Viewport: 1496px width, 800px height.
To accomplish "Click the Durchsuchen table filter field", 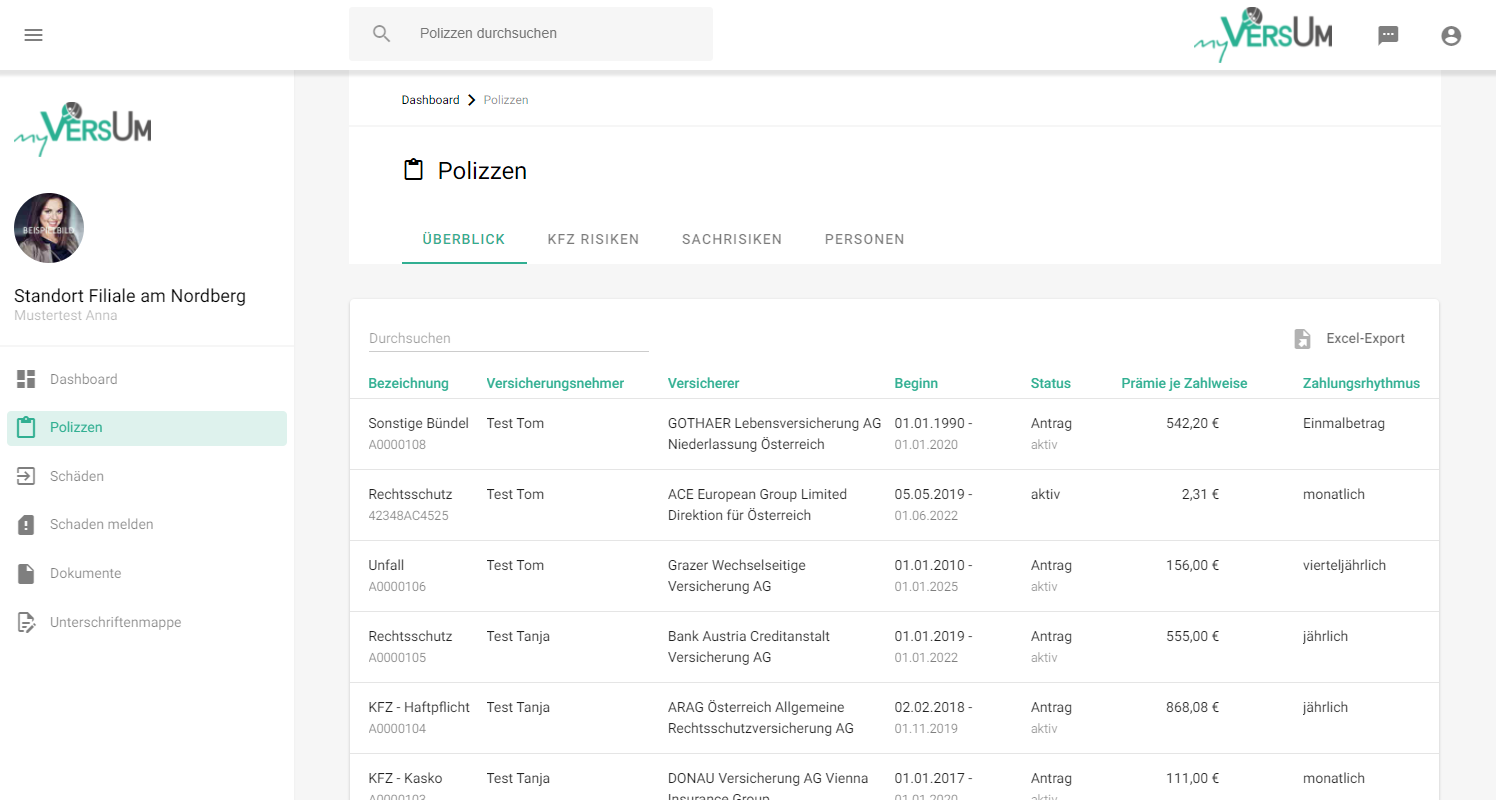I will 508,338.
